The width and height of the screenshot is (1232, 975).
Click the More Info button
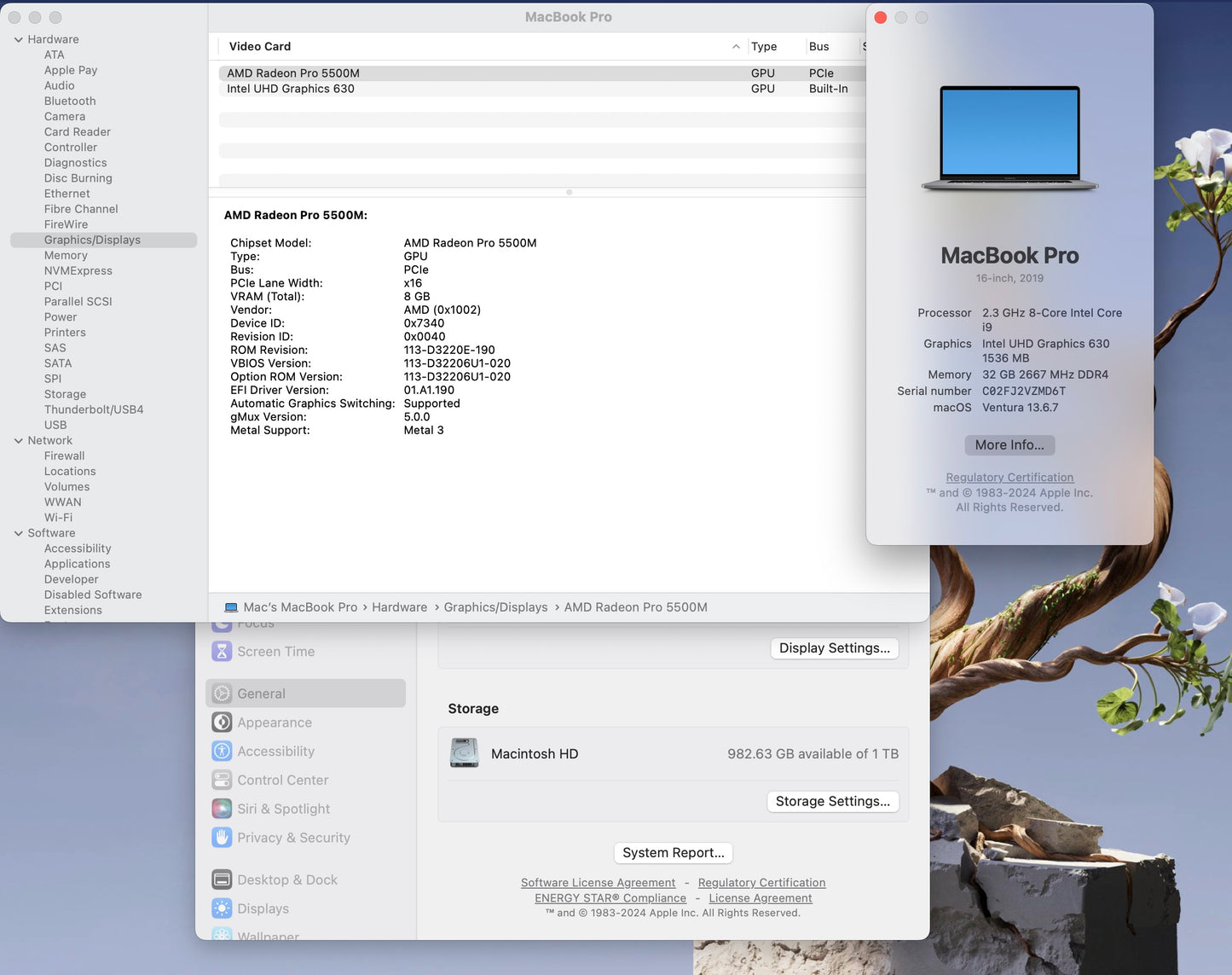pos(1009,444)
